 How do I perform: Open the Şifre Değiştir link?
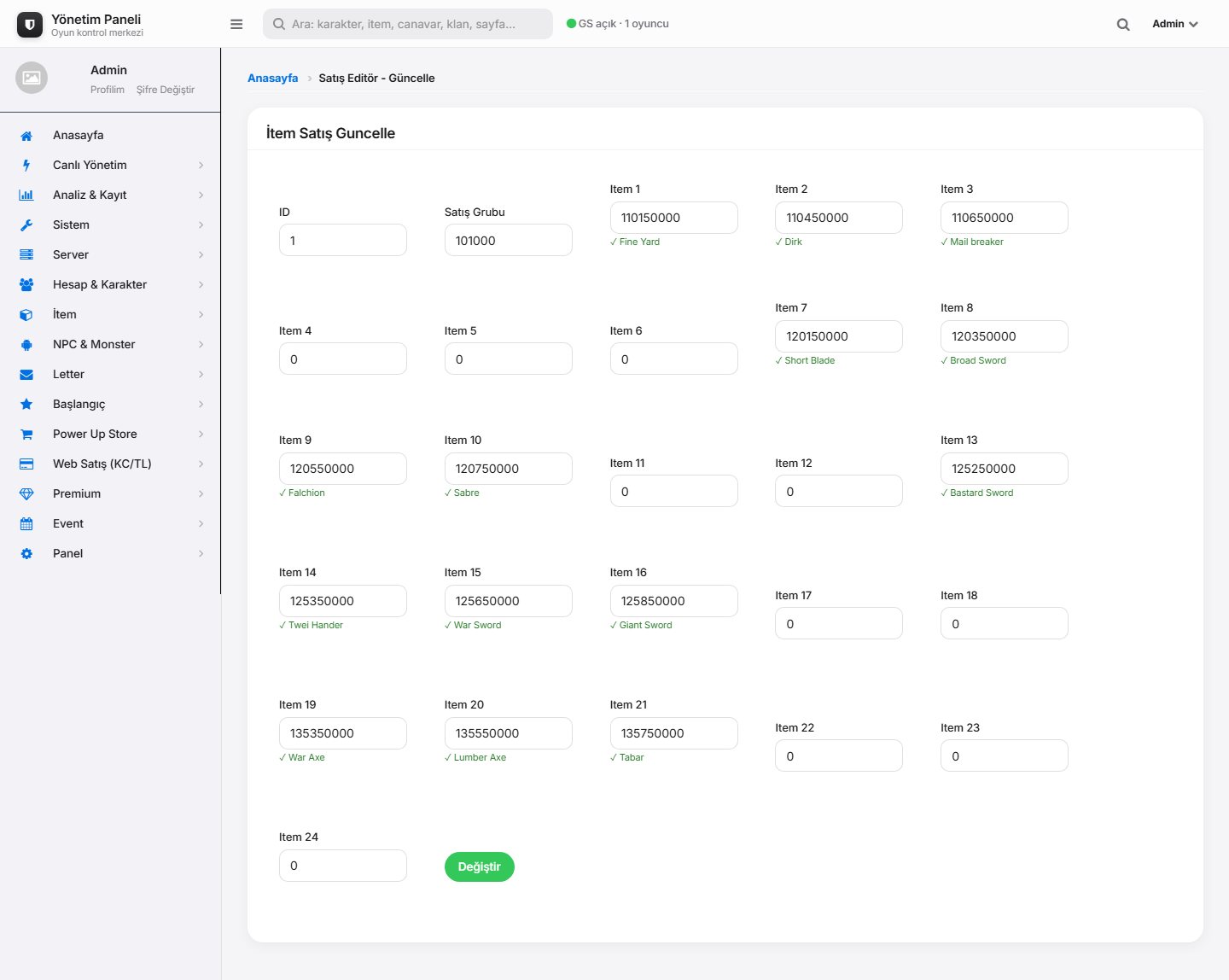pyautogui.click(x=166, y=90)
